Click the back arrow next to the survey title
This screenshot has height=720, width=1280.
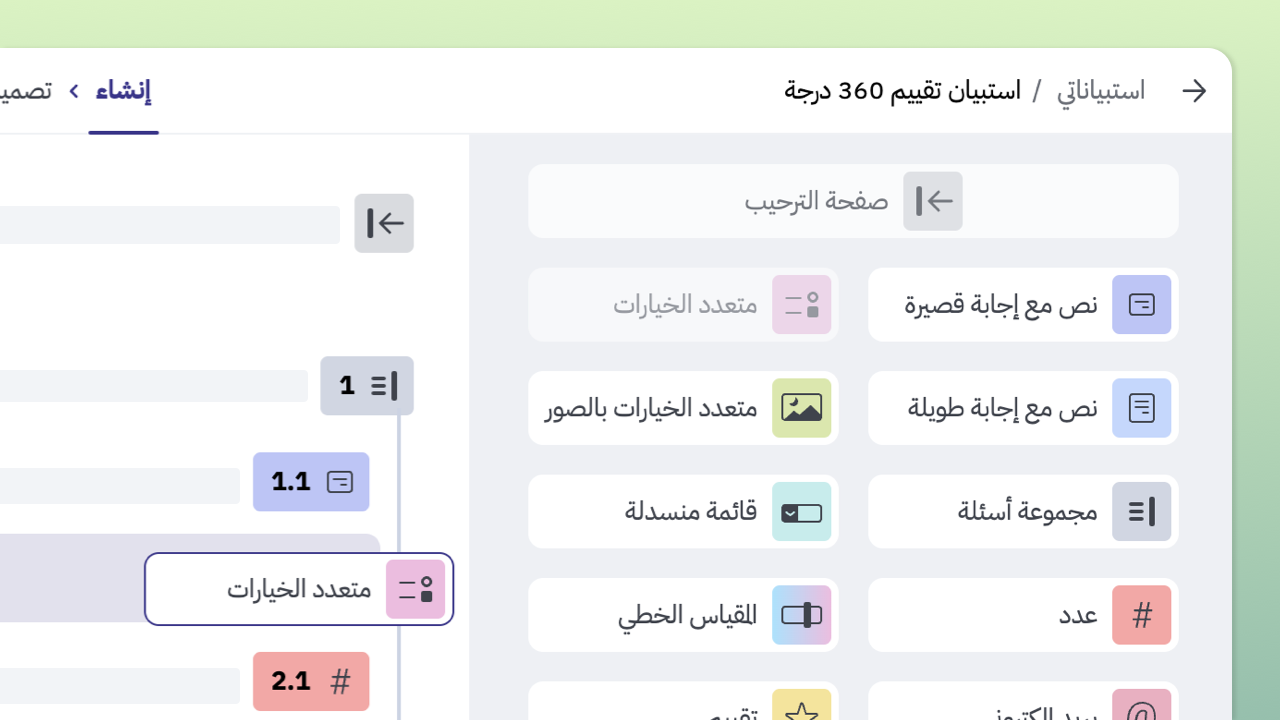[1194, 90]
